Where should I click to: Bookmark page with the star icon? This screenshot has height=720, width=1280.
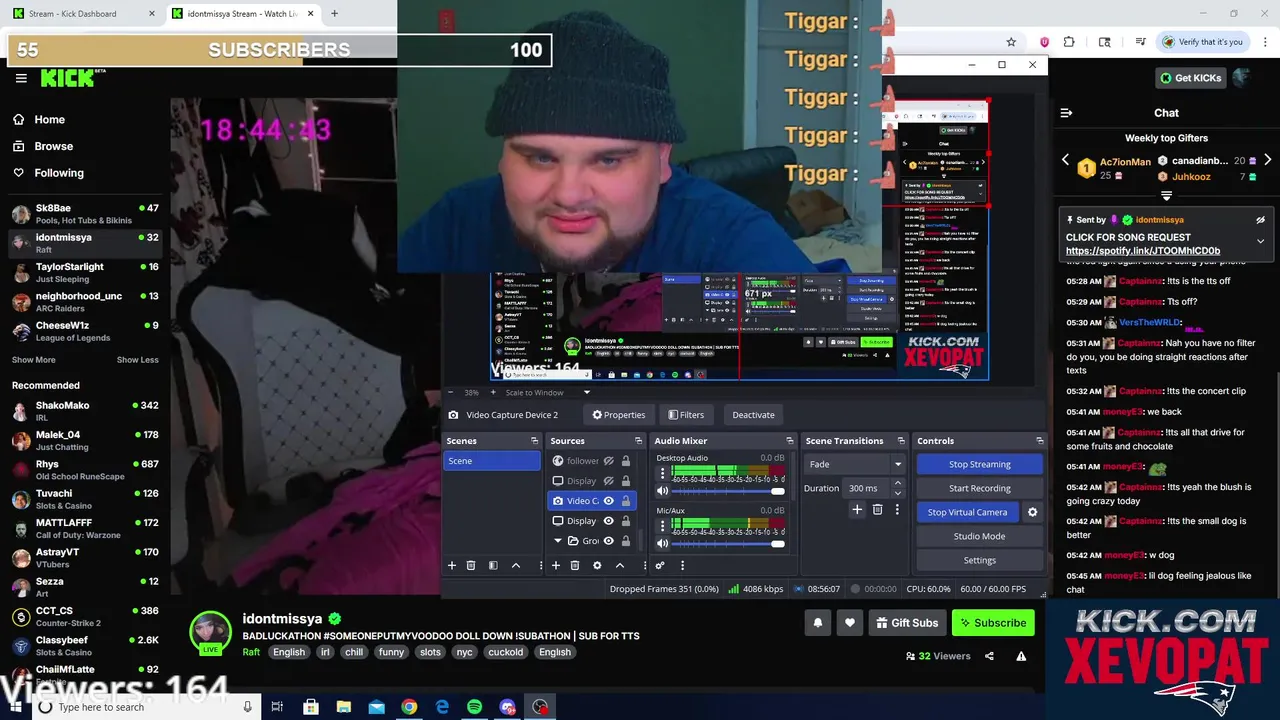(x=1011, y=42)
